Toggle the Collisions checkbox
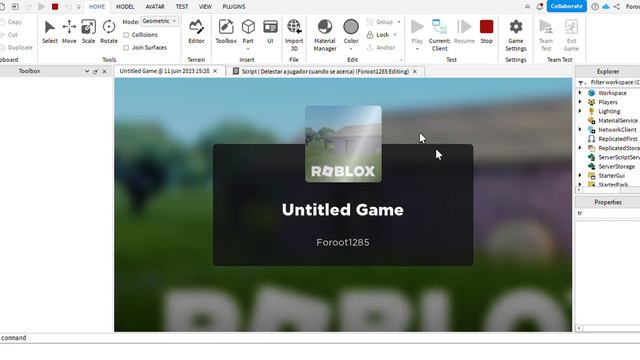The height and width of the screenshot is (360, 640). click(126, 35)
